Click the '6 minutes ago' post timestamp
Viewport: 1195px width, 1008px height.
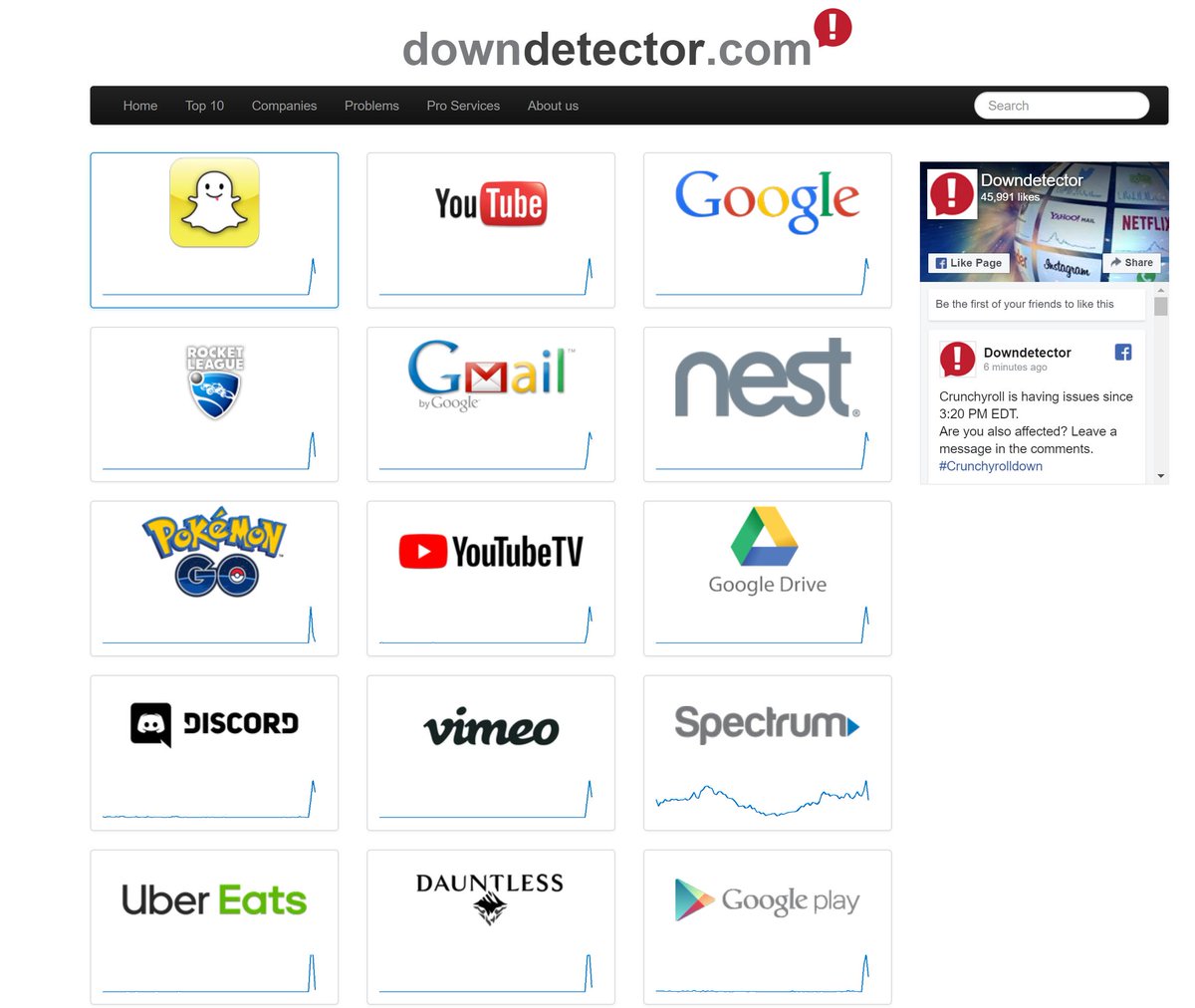pyautogui.click(x=1016, y=368)
